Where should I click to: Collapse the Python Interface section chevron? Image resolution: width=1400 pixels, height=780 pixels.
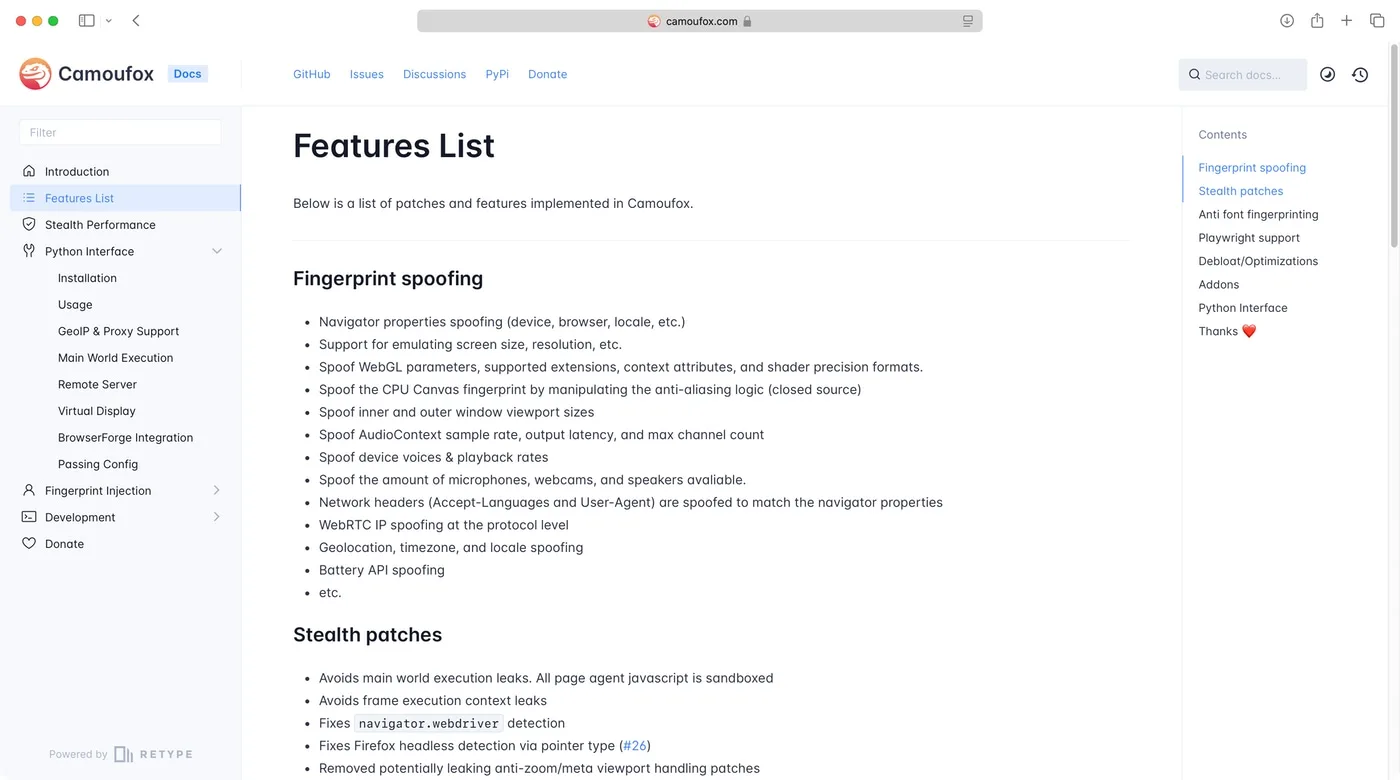(217, 251)
